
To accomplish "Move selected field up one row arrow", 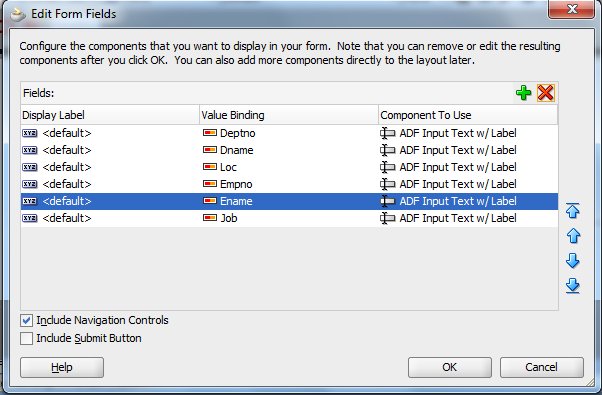I will pyautogui.click(x=573, y=236).
